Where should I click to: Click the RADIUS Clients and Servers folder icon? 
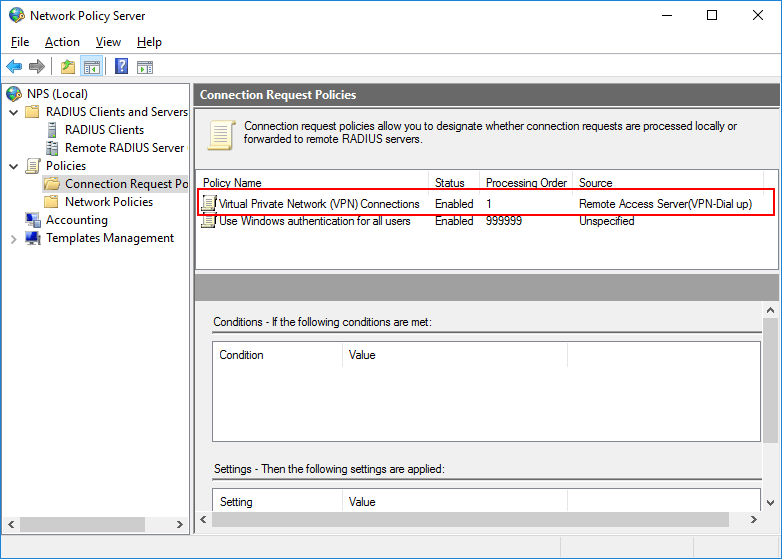click(x=32, y=112)
